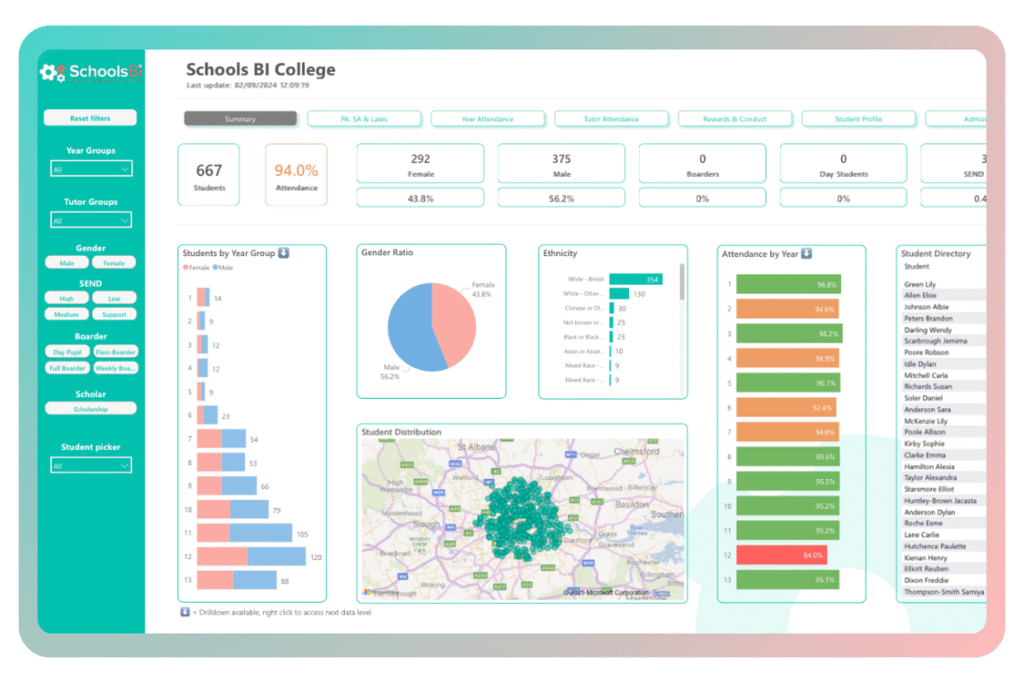
Task: Toggle the Scholarship filter
Action: pyautogui.click(x=90, y=409)
